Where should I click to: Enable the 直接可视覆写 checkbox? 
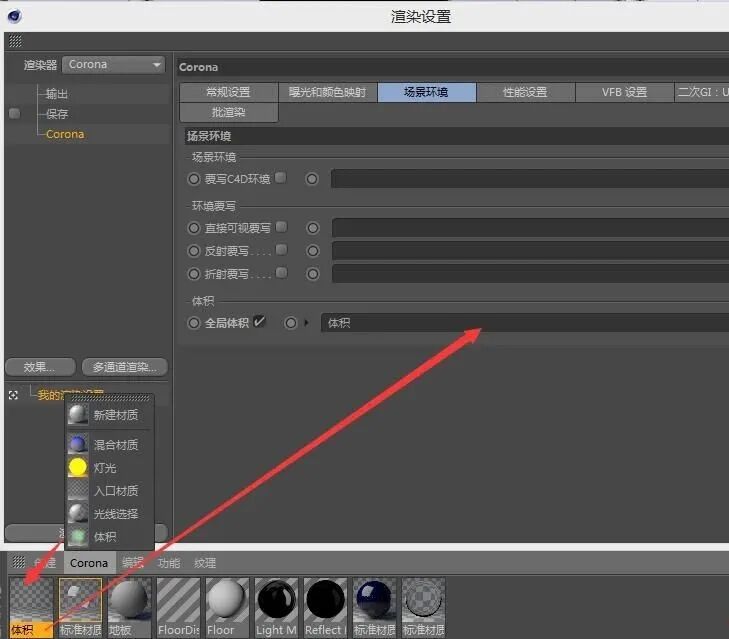coord(281,226)
